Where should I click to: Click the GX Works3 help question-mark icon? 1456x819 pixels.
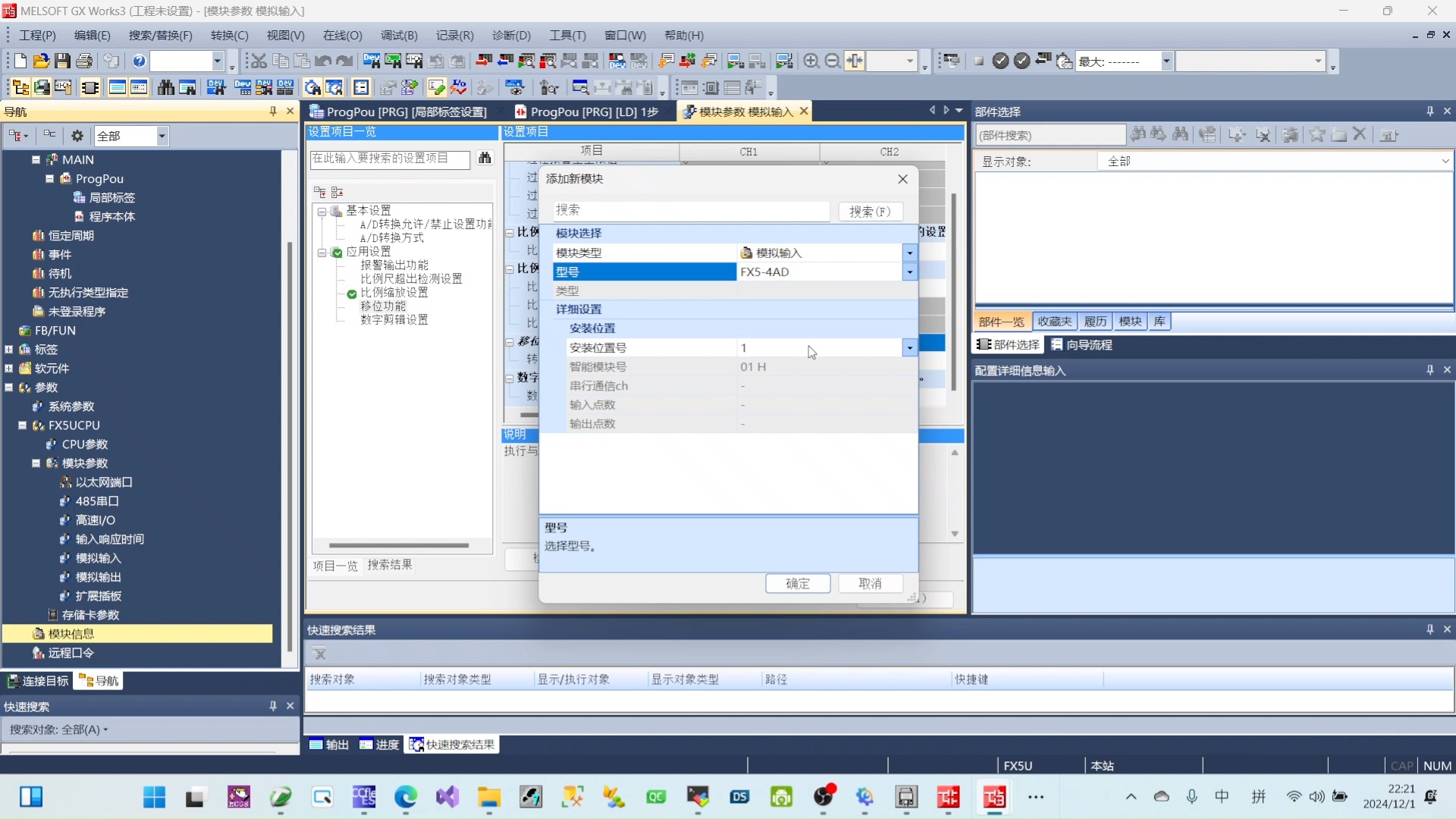click(139, 61)
